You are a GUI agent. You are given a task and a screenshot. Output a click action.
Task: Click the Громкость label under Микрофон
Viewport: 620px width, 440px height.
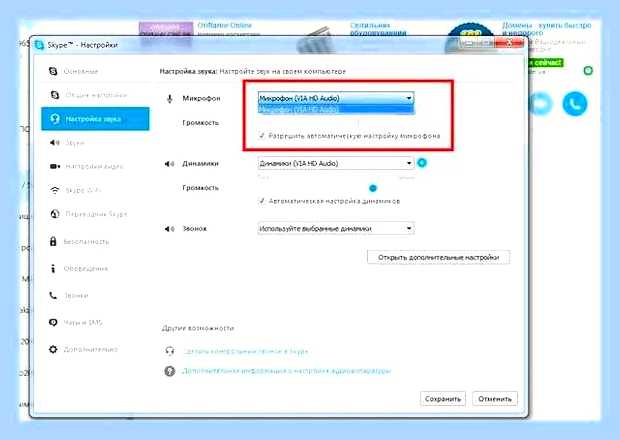pos(200,123)
